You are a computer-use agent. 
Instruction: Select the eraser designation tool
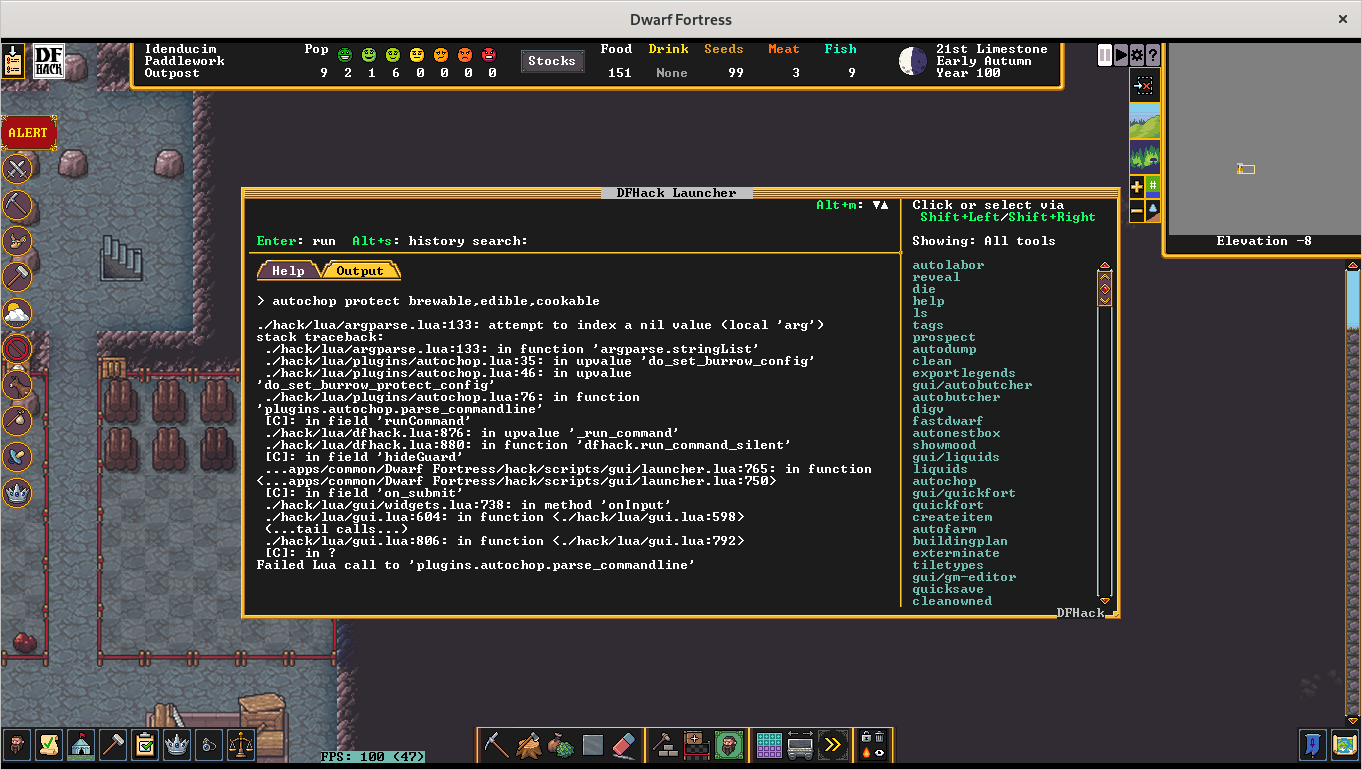(x=624, y=745)
